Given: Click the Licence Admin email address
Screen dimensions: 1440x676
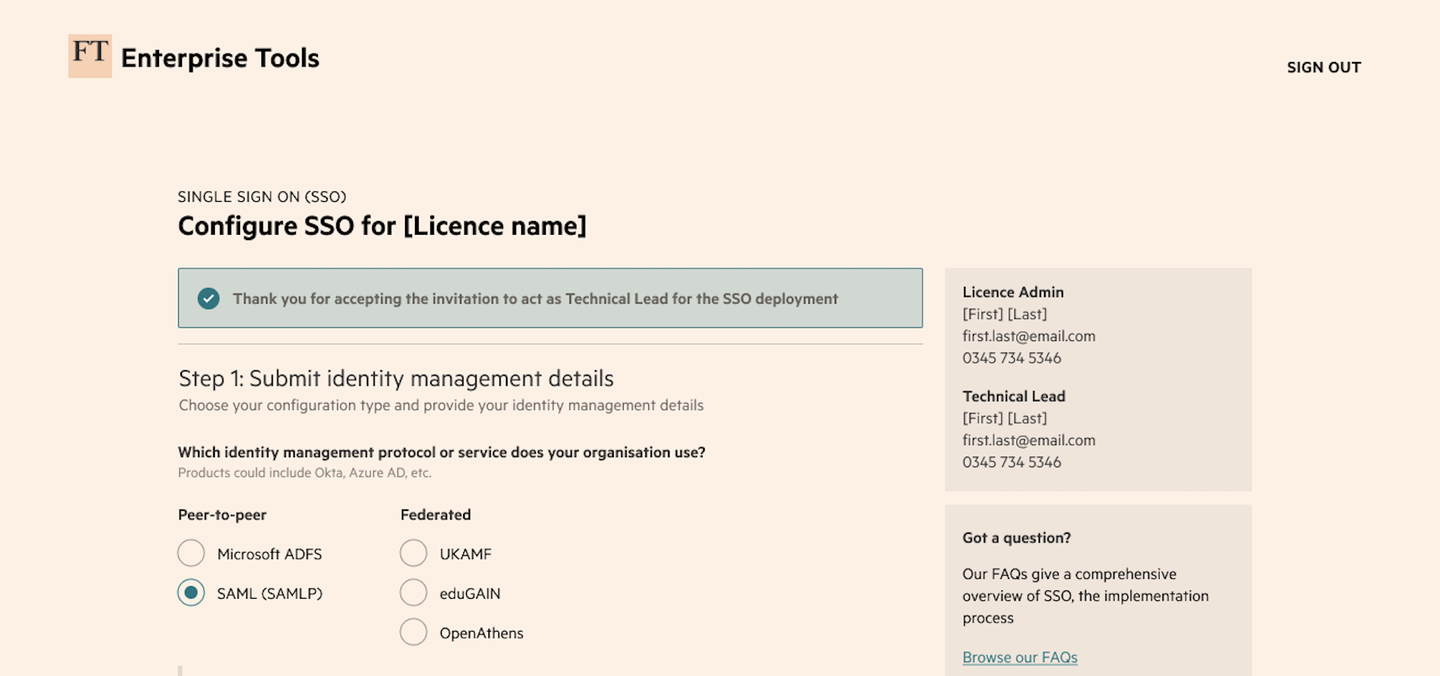Looking at the screenshot, I should tap(1028, 336).
